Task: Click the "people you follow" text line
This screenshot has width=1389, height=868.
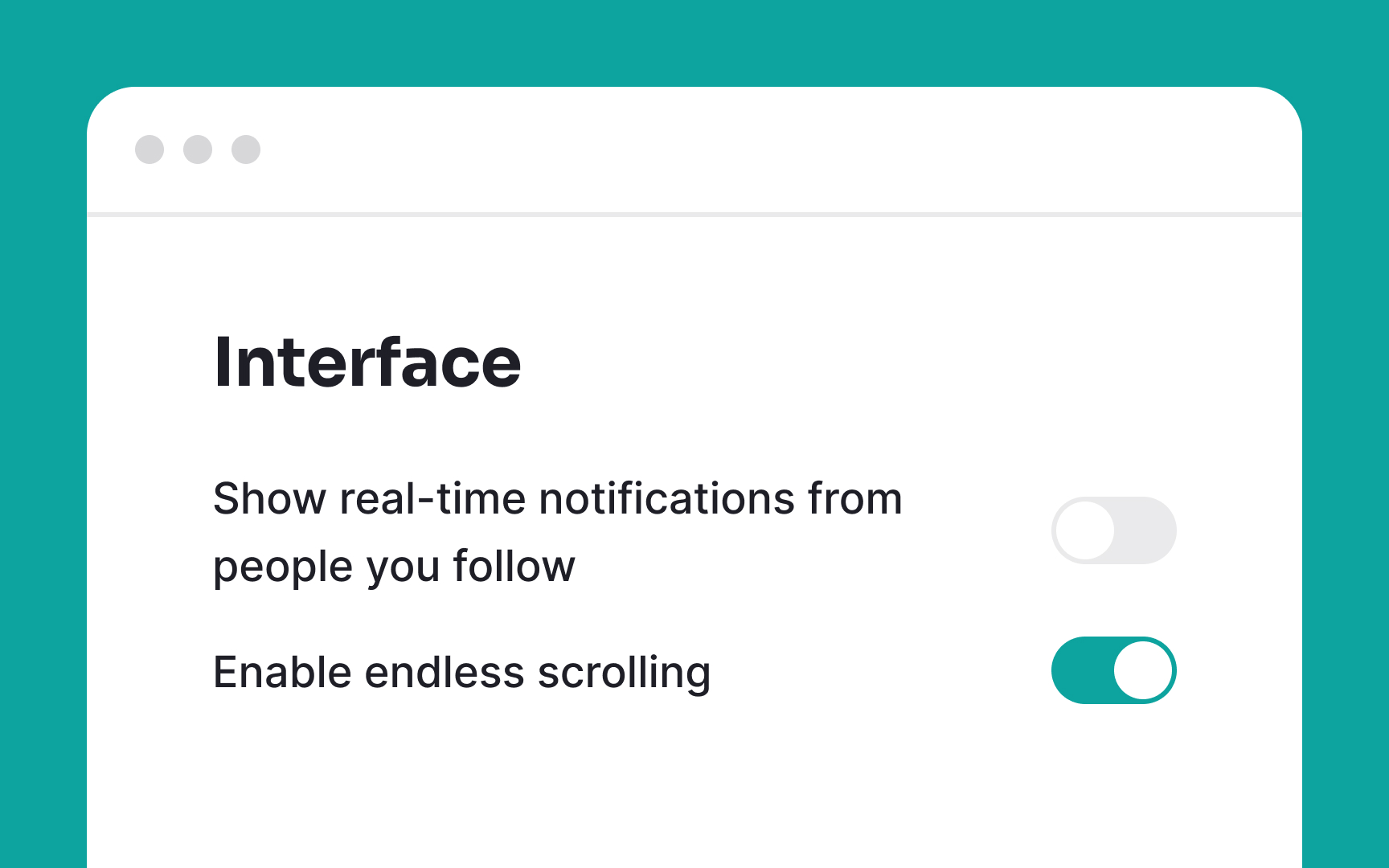Action: pos(395,567)
